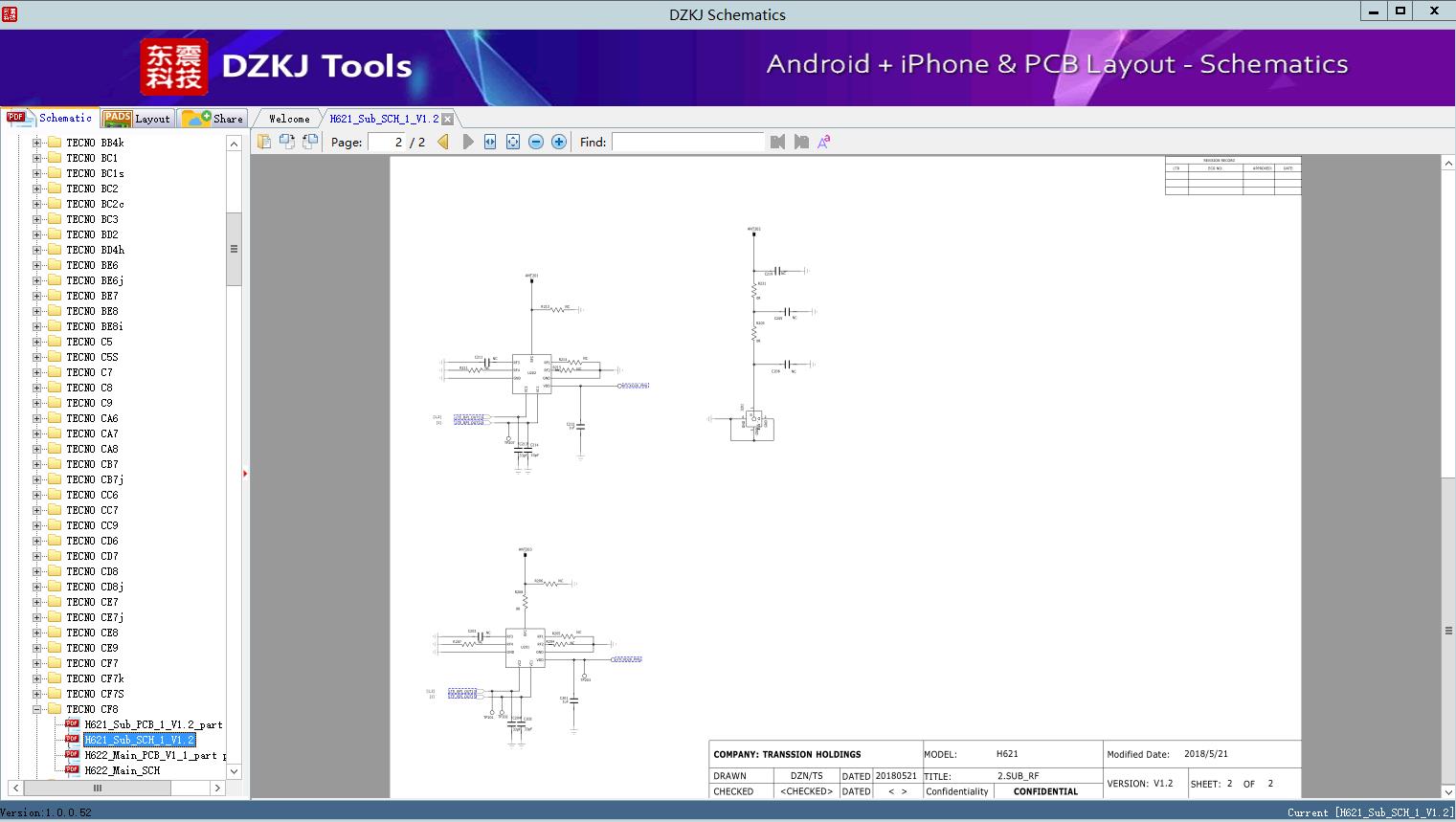Click the previous page arrow
The image size is (1456, 822).
[x=443, y=142]
